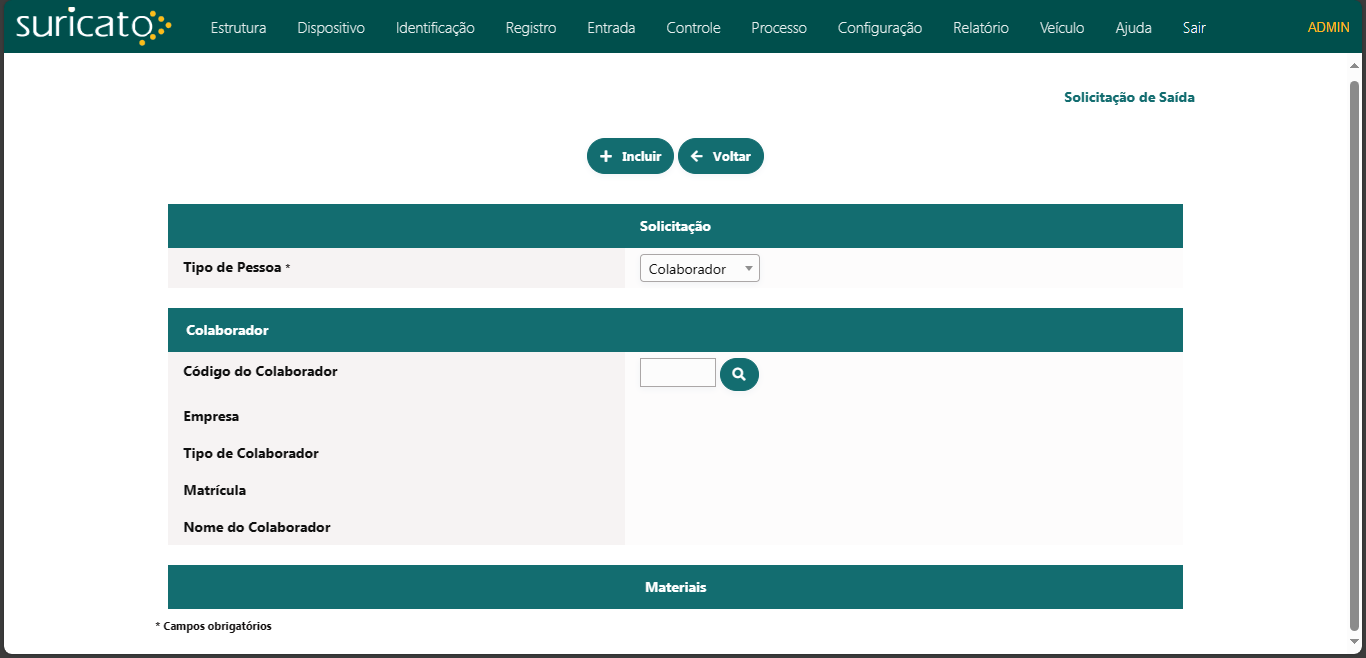Screen dimensions: 1366x658
Task: Open the Configuração menu
Action: 880,28
